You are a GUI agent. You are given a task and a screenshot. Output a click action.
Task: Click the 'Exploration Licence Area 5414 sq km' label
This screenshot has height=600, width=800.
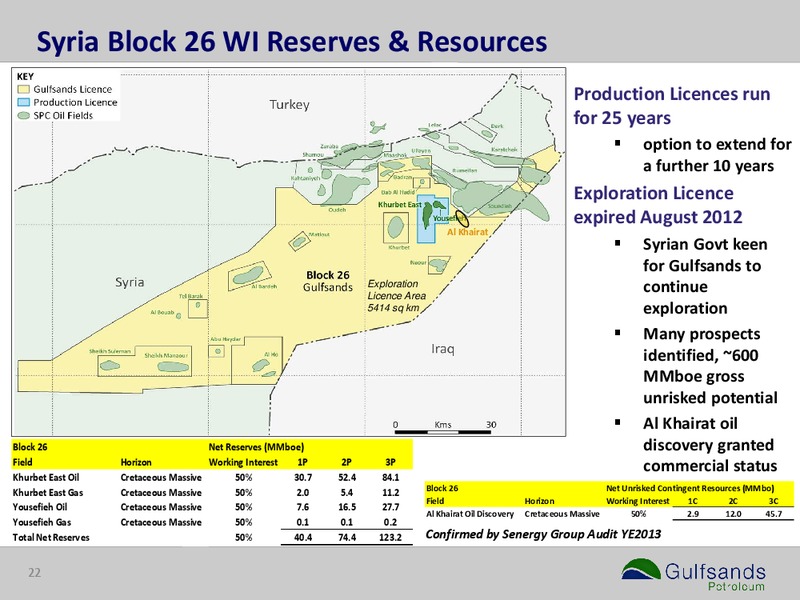click(396, 296)
